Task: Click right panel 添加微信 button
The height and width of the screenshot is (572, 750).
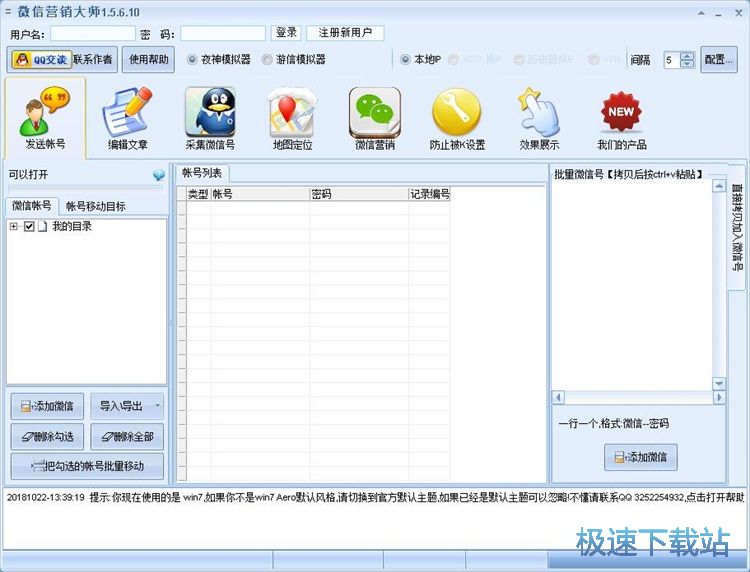Action: [x=640, y=457]
